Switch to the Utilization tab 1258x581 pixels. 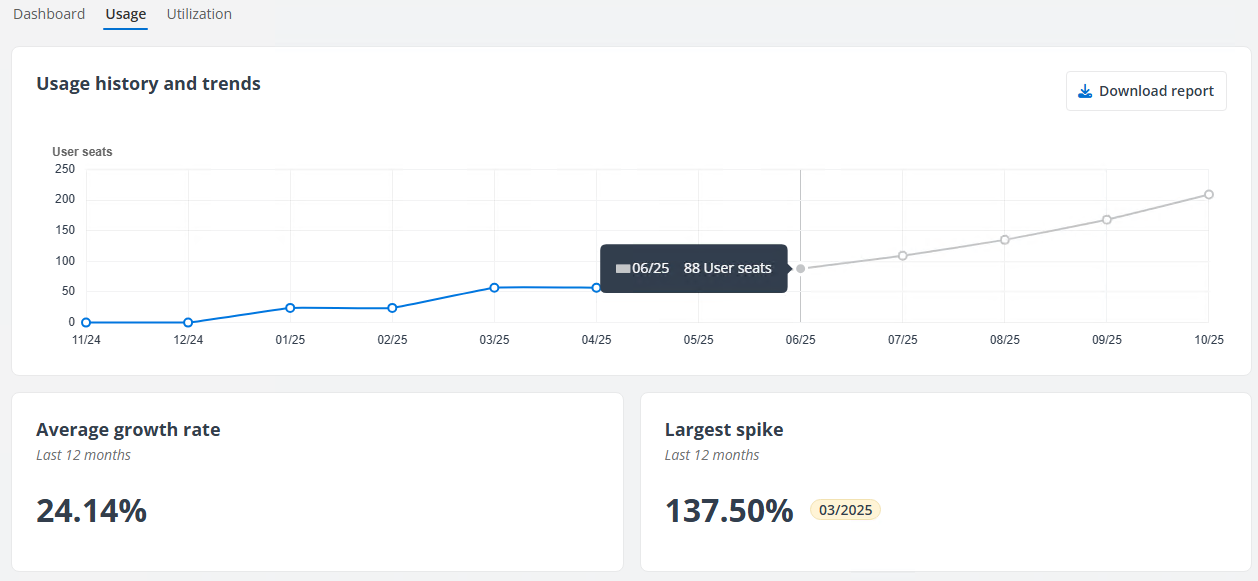199,14
